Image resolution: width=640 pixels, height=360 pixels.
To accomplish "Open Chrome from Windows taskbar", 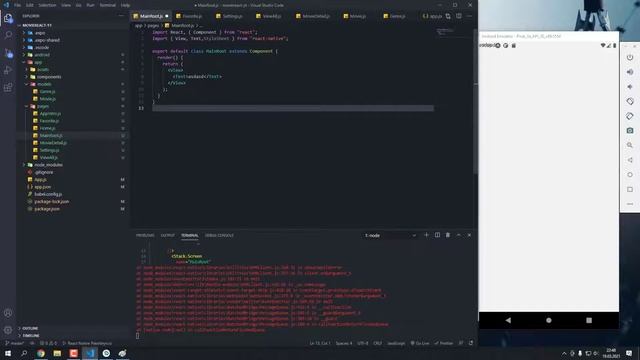I will (40, 353).
